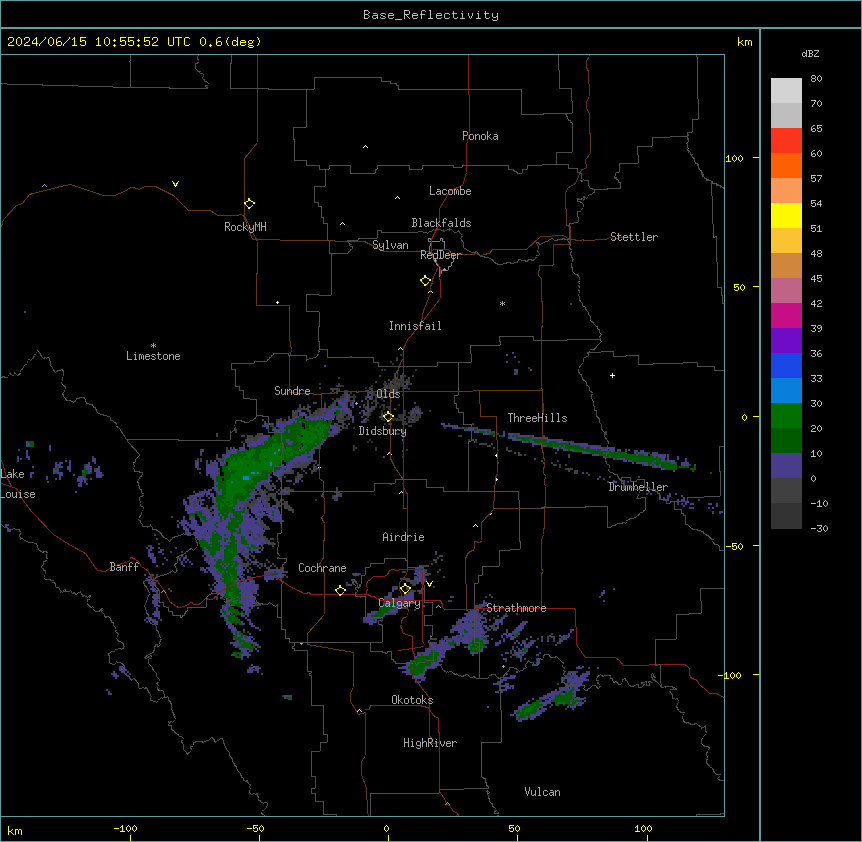Pick the bright green swatch in the dBZ legend

click(x=786, y=416)
